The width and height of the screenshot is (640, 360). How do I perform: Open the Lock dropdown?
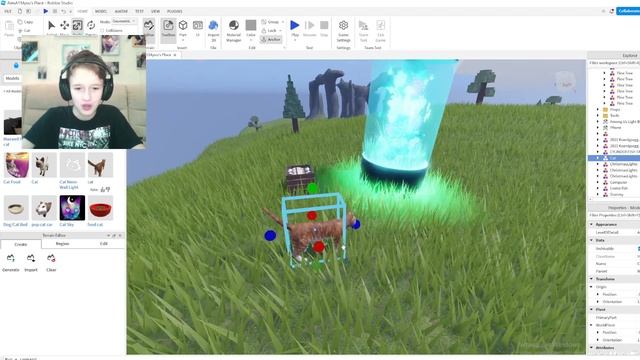271,31
